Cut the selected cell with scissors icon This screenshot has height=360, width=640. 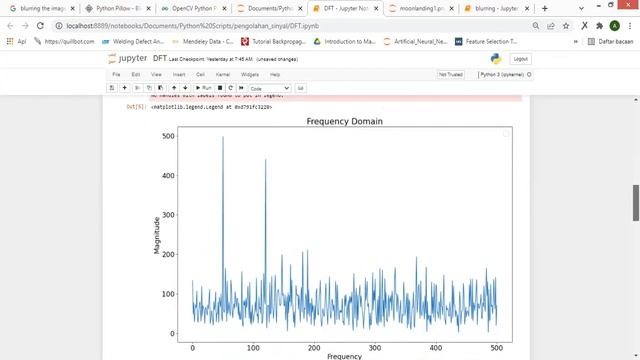(x=138, y=88)
